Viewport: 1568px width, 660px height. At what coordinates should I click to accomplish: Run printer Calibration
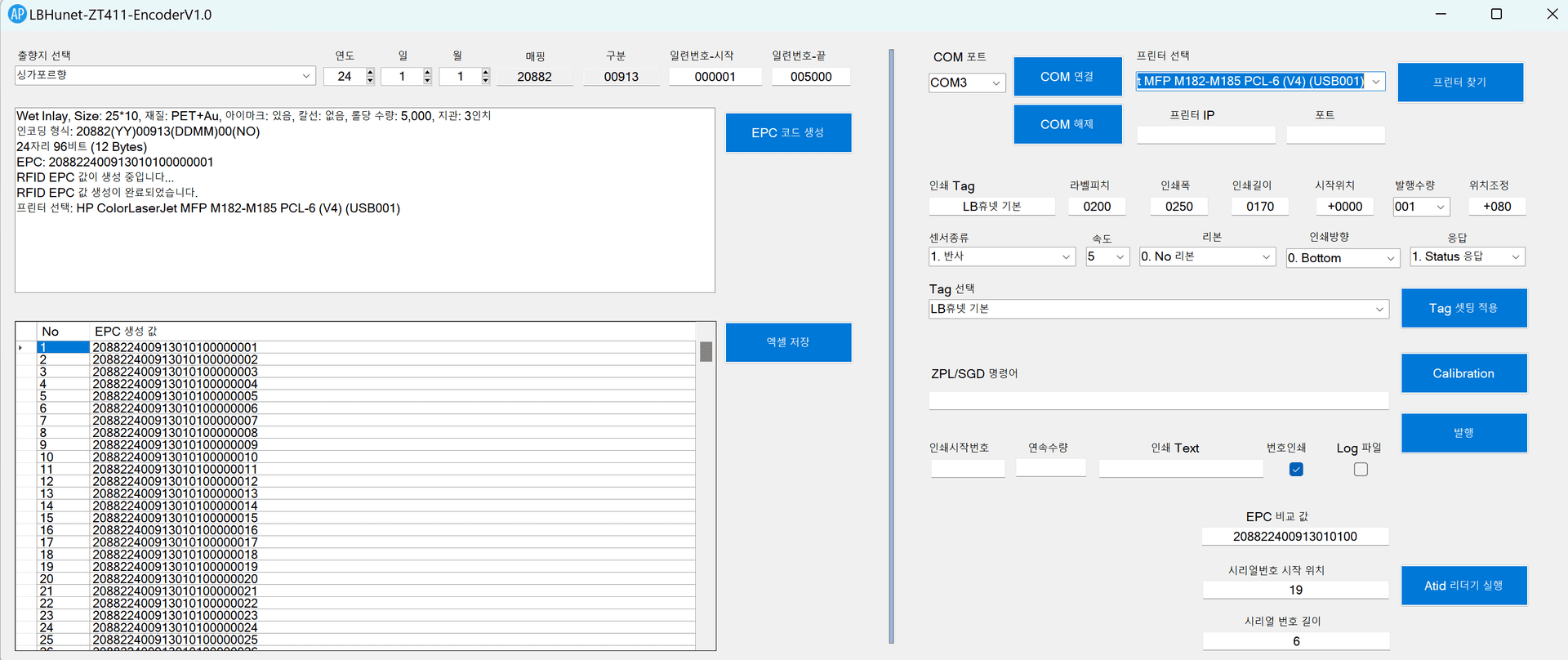[1463, 373]
